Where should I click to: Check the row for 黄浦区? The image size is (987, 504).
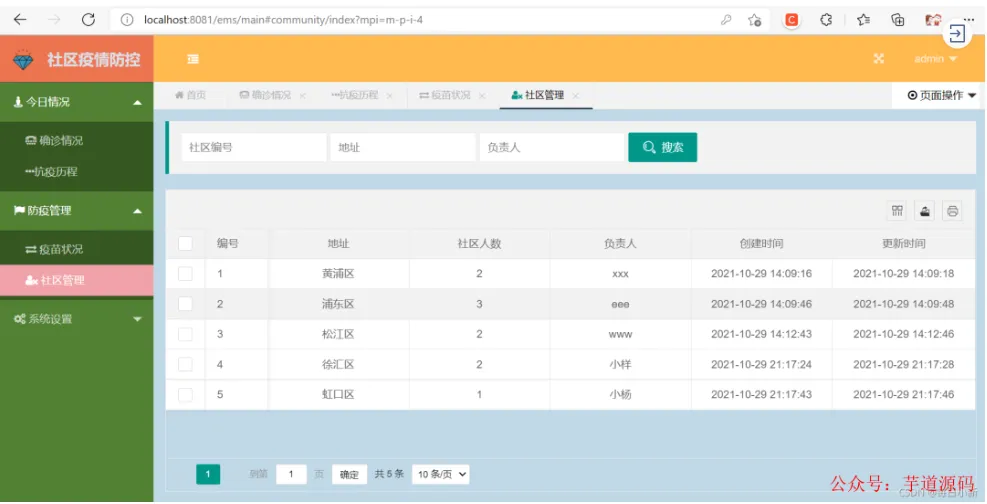click(185, 274)
